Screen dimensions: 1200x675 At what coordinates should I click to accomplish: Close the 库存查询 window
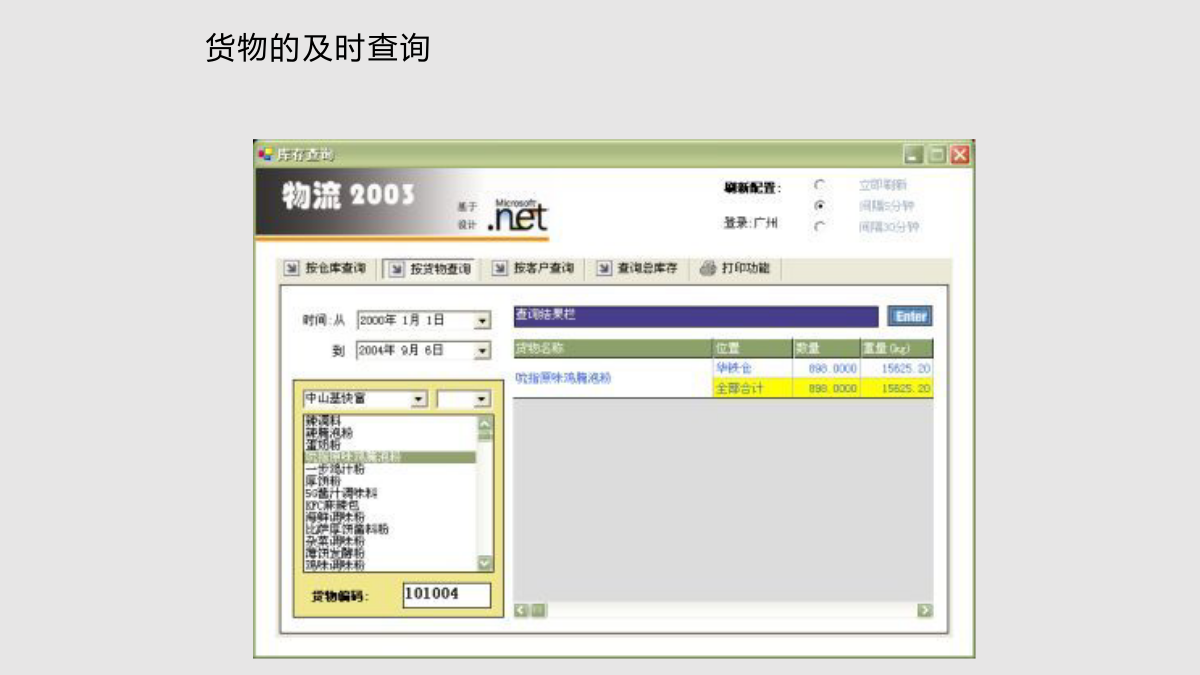[x=960, y=154]
